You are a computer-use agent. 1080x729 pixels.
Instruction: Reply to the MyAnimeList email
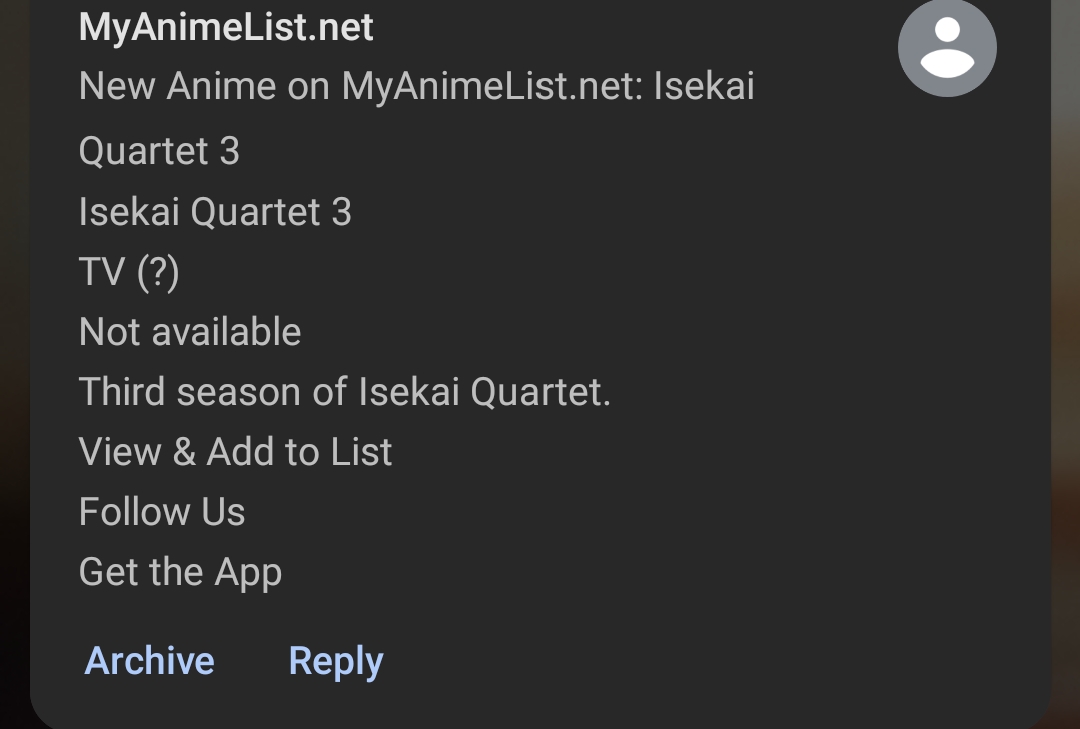336,661
